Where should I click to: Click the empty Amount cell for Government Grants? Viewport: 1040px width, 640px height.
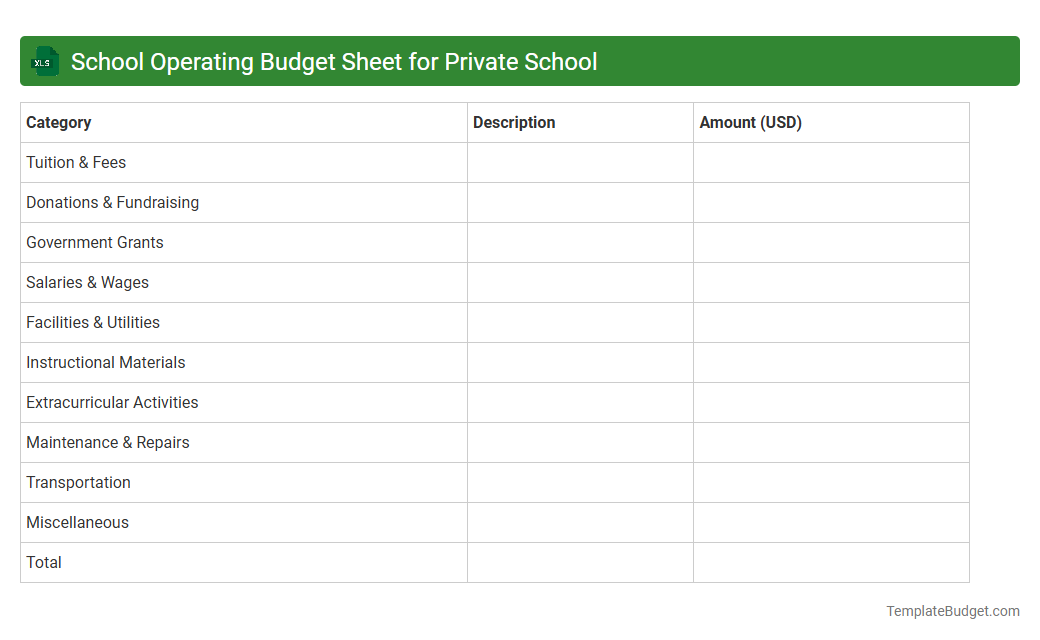pos(830,242)
